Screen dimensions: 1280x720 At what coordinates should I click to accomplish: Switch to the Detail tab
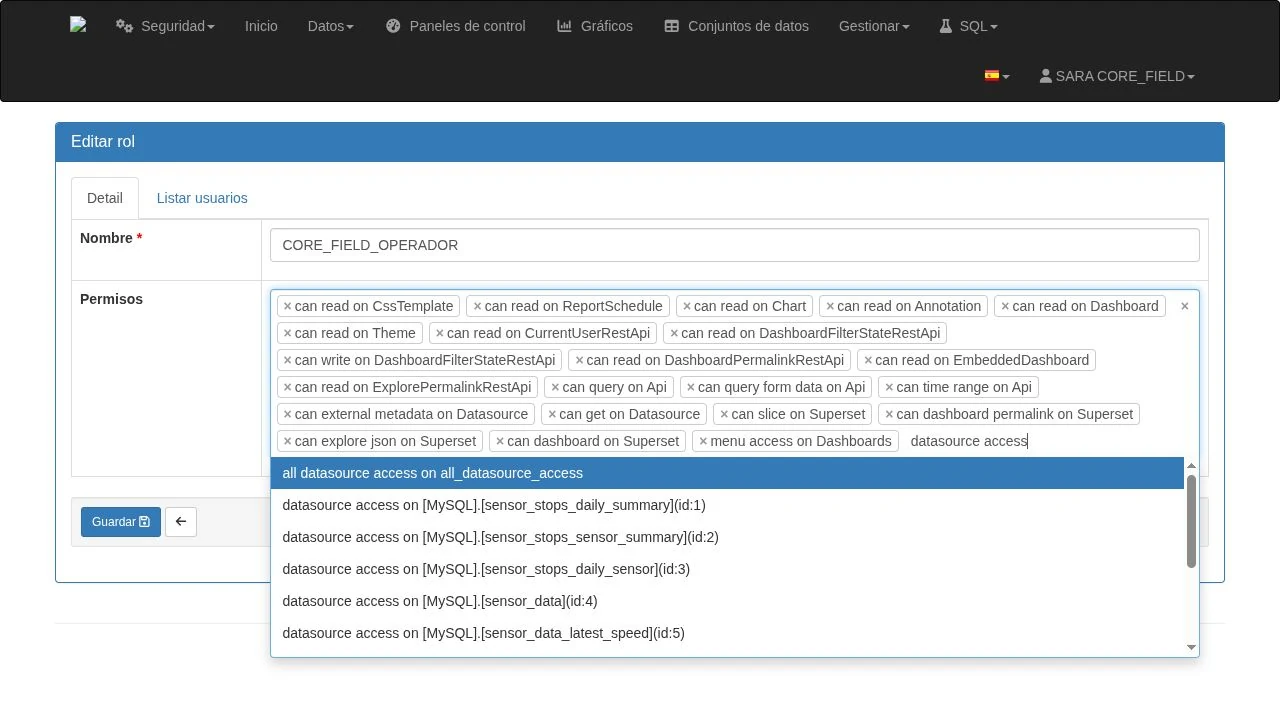coord(105,198)
